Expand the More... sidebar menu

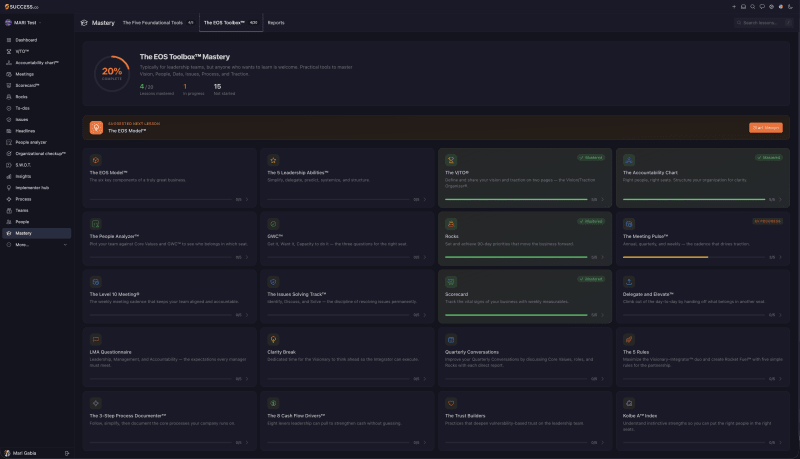36,245
